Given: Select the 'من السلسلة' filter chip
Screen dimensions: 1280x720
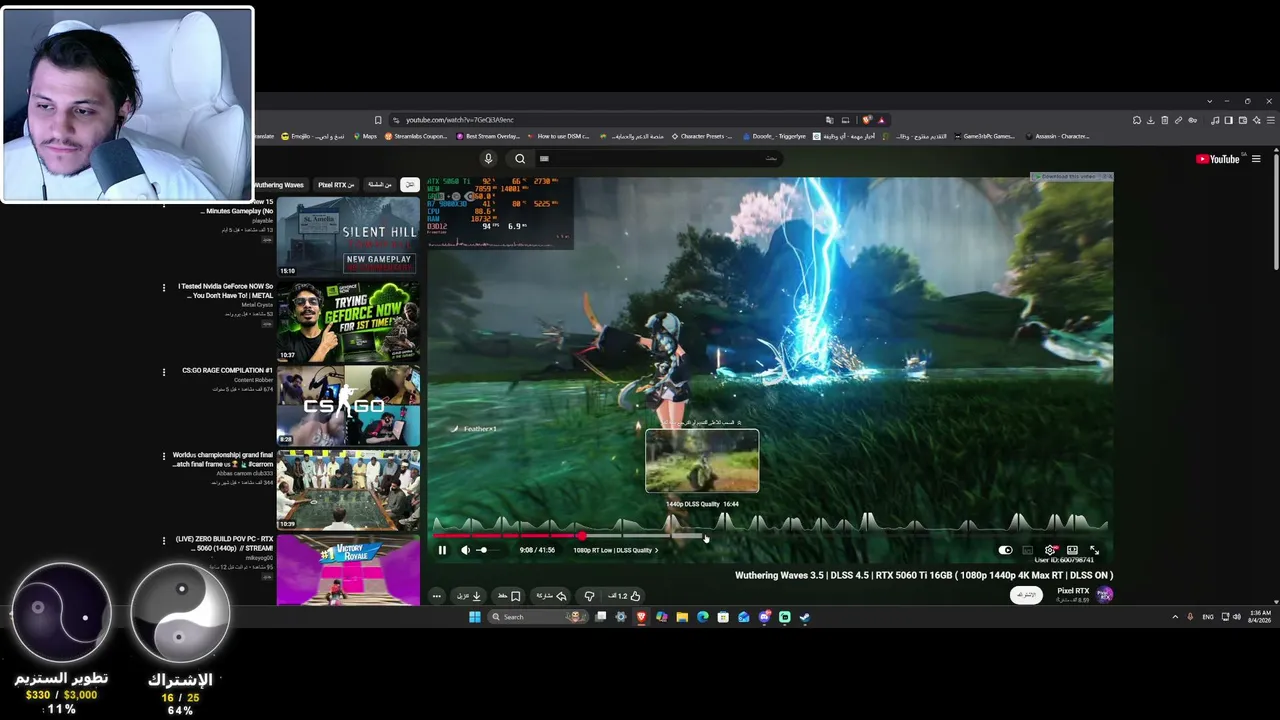Looking at the screenshot, I should [380, 185].
